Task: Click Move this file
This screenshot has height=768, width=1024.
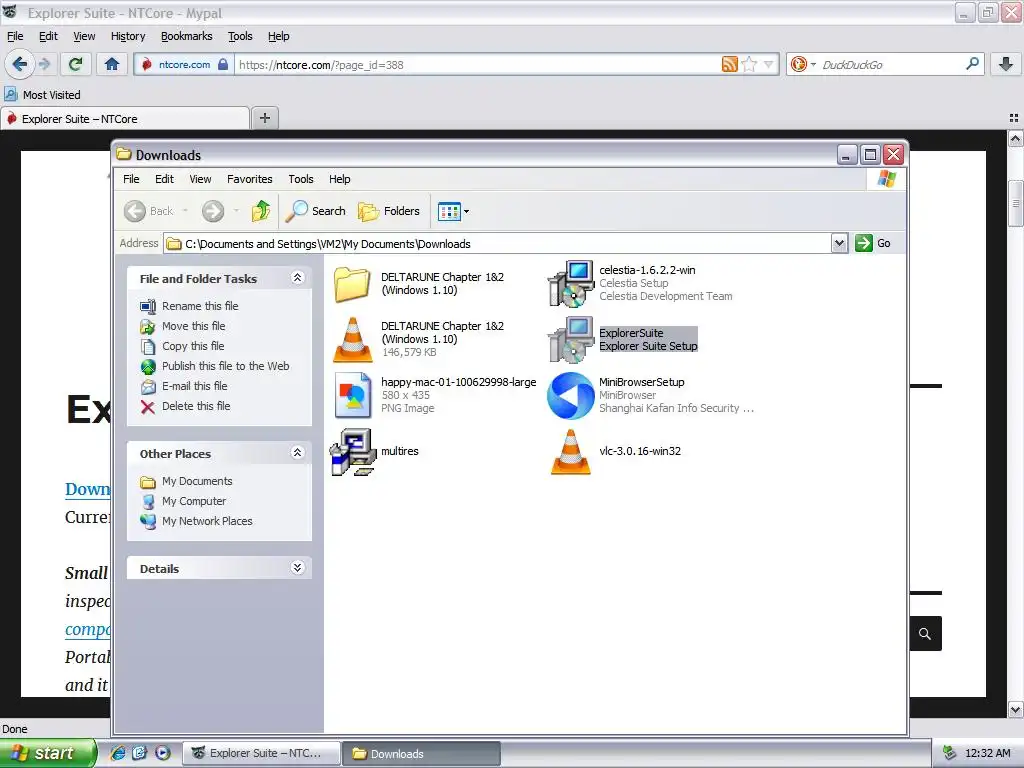Action: (193, 326)
